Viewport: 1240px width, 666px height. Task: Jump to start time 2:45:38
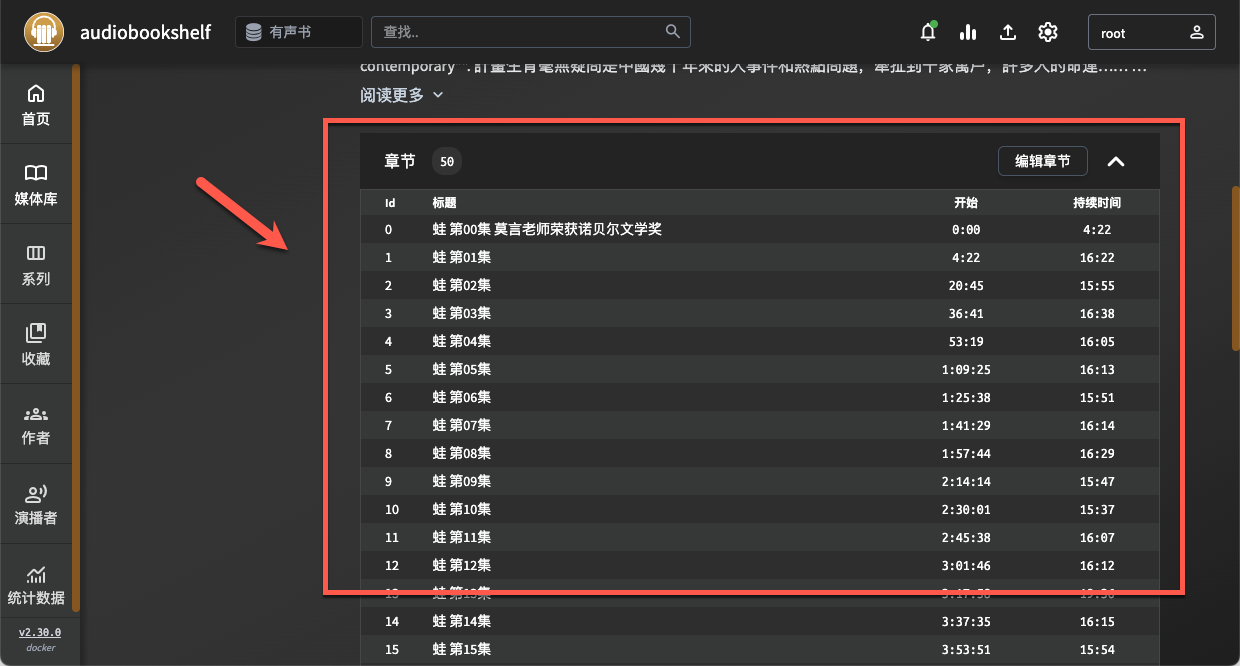tap(966, 537)
